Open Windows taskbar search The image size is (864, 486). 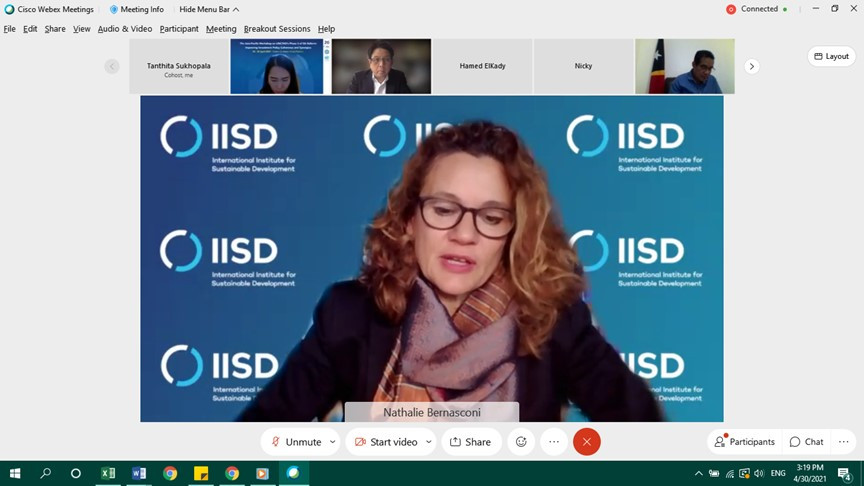46,473
